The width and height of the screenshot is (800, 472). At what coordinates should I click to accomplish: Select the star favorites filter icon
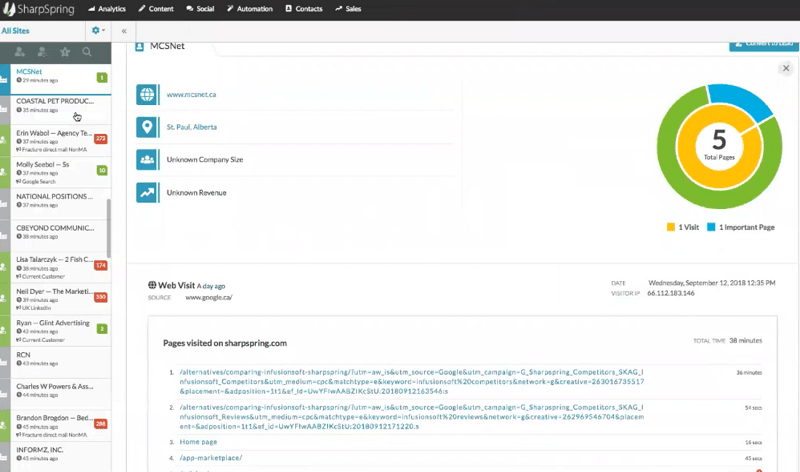click(x=65, y=51)
